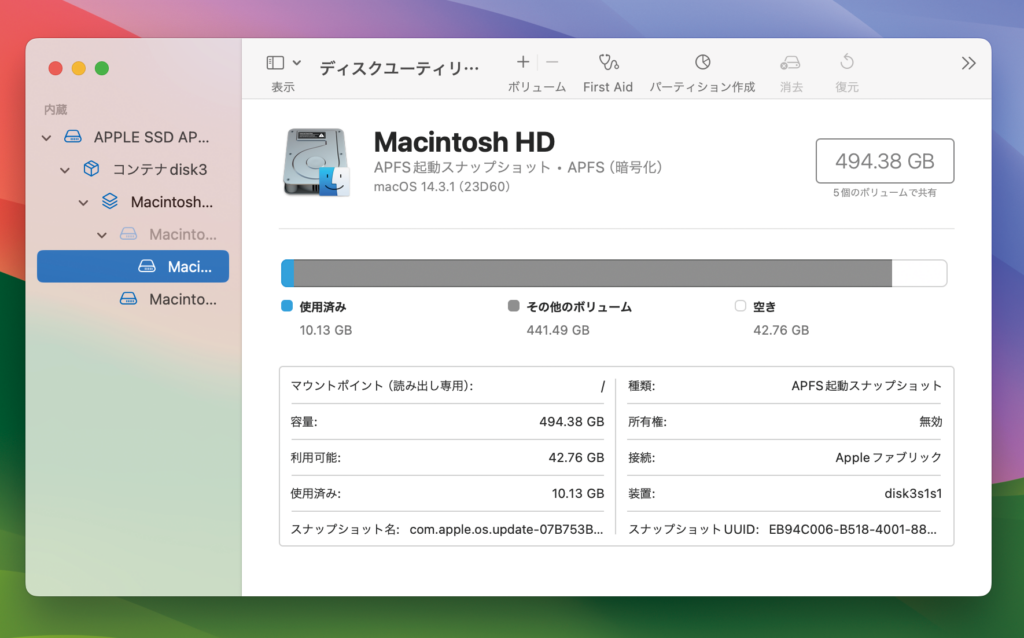Click the スナップショット UUID value

(x=852, y=530)
